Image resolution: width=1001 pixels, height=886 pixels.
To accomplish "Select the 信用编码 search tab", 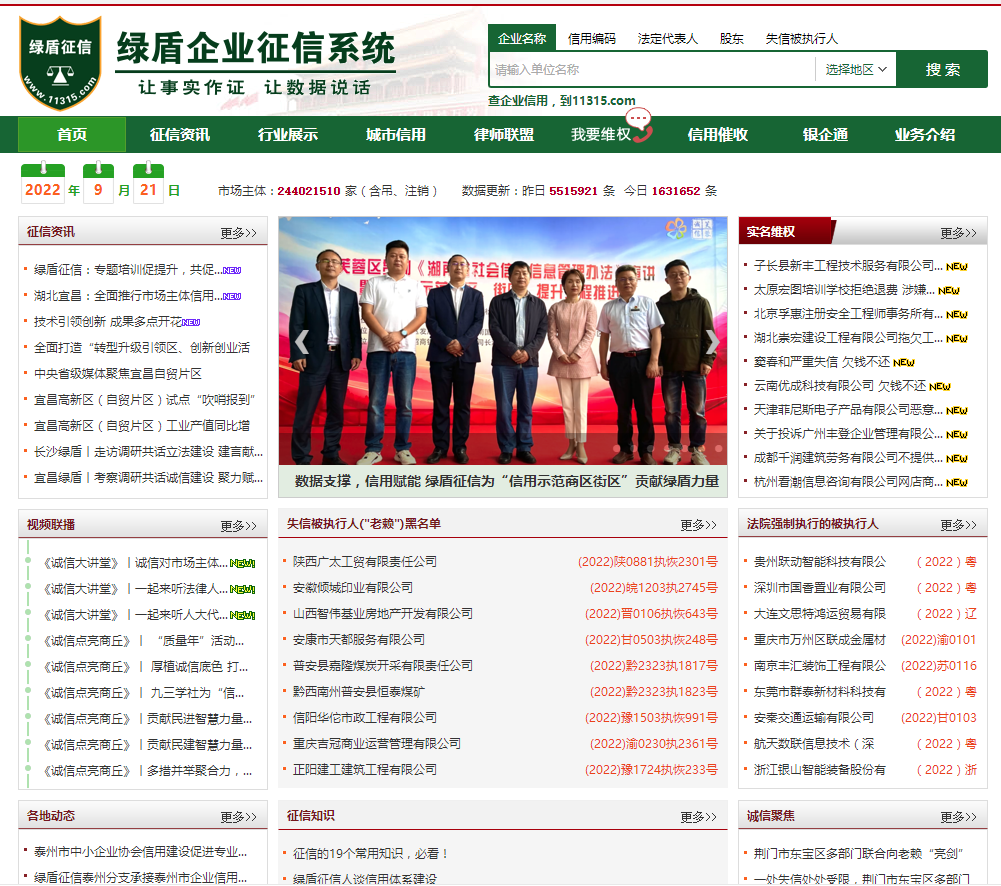I will click(x=592, y=39).
